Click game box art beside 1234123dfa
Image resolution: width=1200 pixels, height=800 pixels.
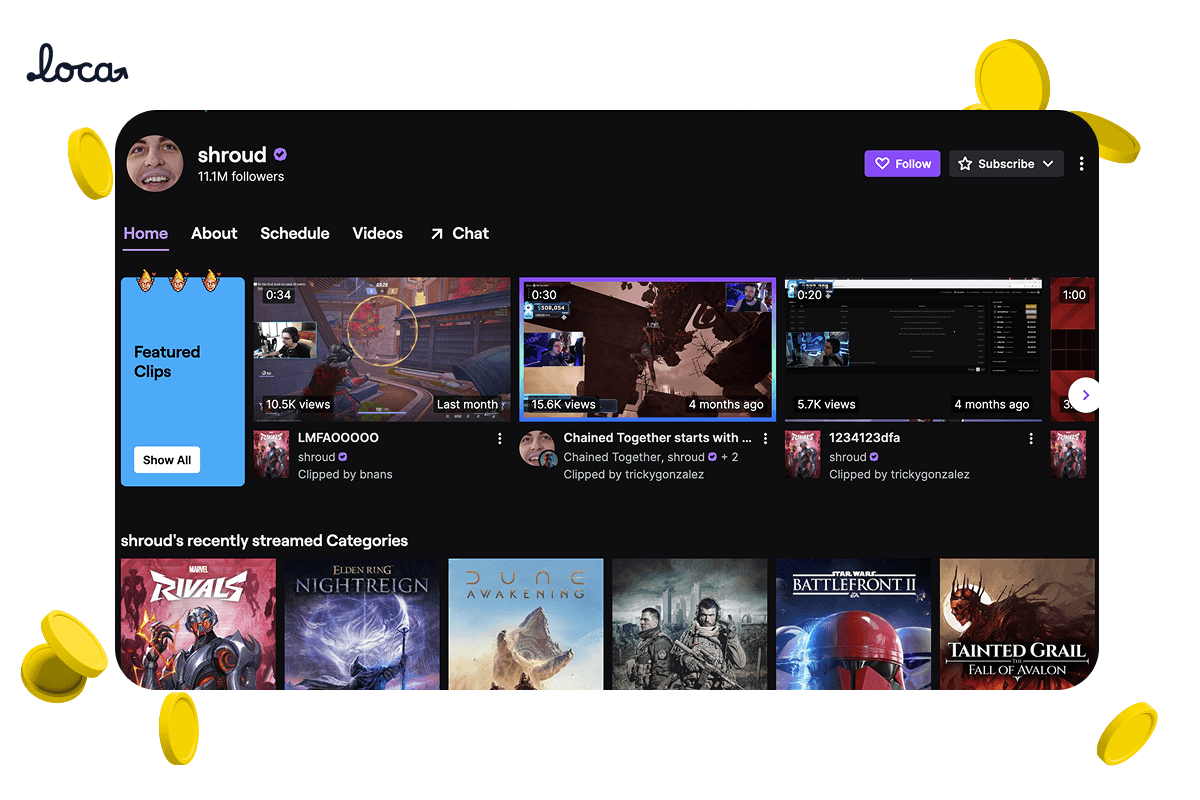tap(803, 454)
